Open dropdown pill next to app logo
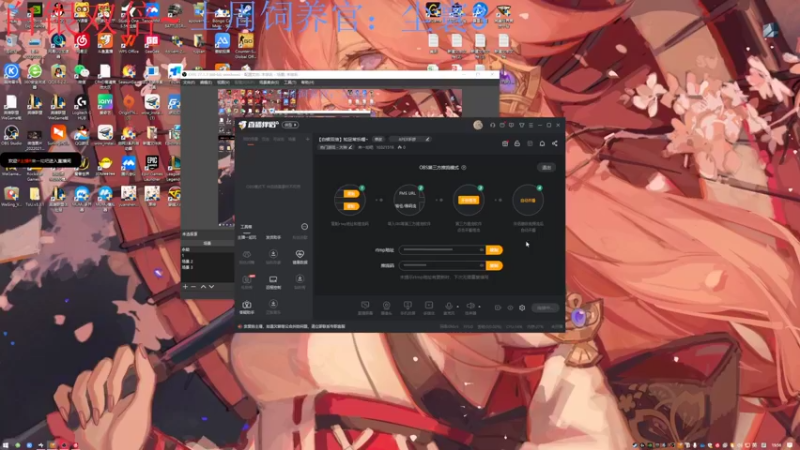The width and height of the screenshot is (800, 450). (x=290, y=125)
